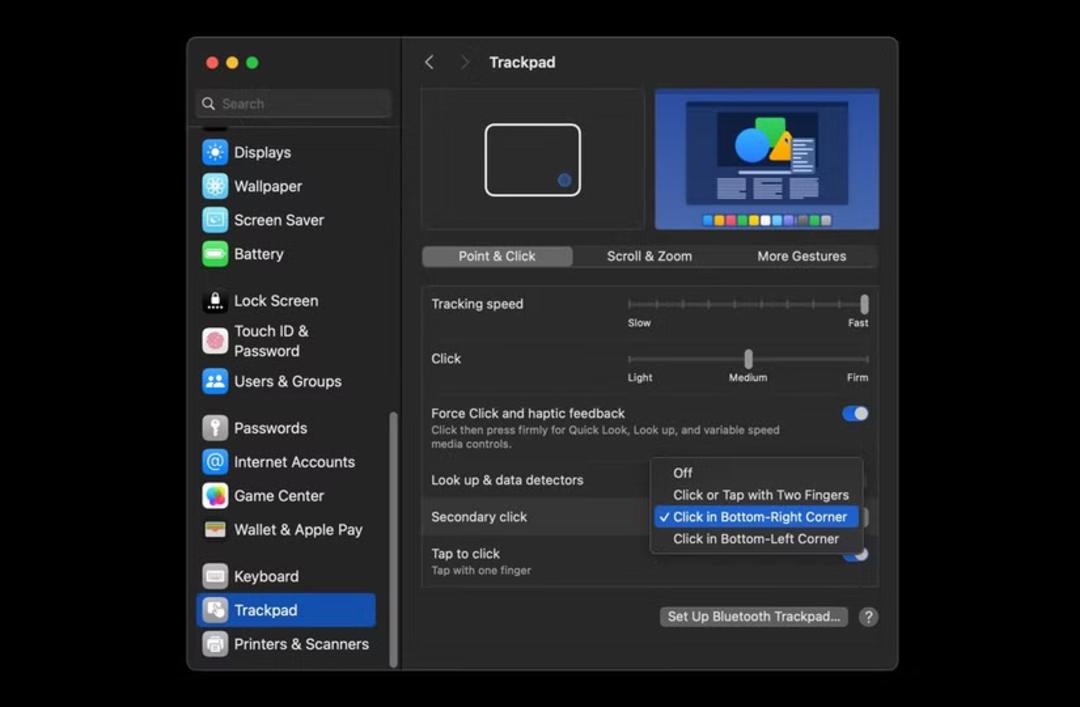Adjust the Tracking speed slider handle
Screen dimensions: 1080x707
[x=864, y=304]
